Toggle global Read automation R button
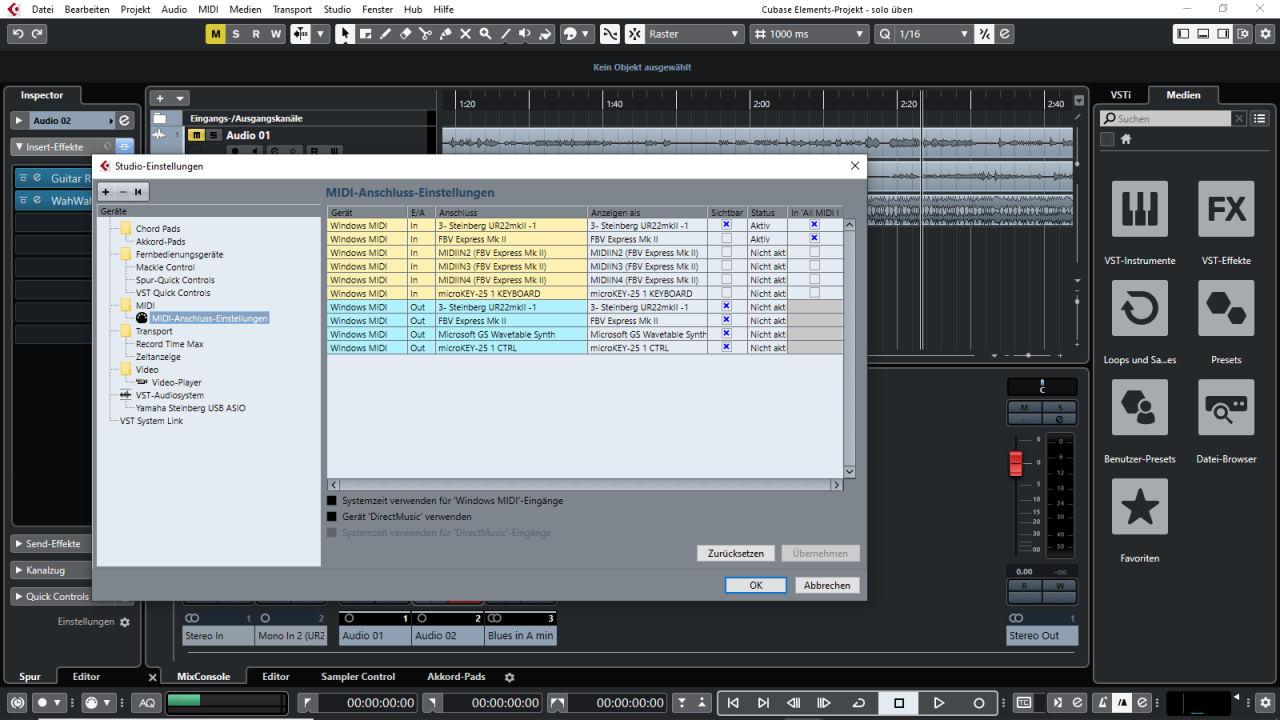This screenshot has width=1280, height=720. pyautogui.click(x=255, y=34)
